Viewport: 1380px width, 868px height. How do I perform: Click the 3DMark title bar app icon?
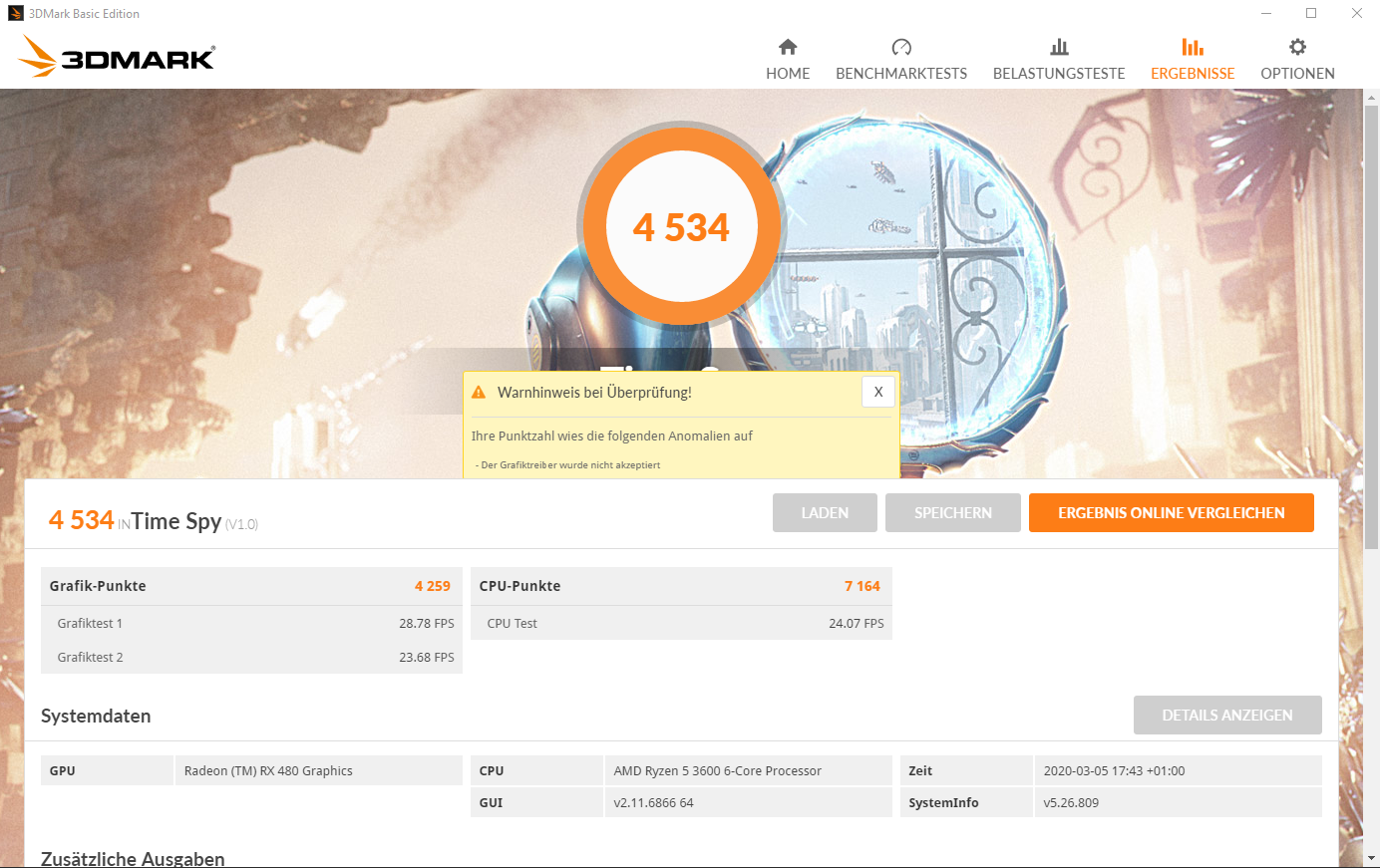(15, 13)
